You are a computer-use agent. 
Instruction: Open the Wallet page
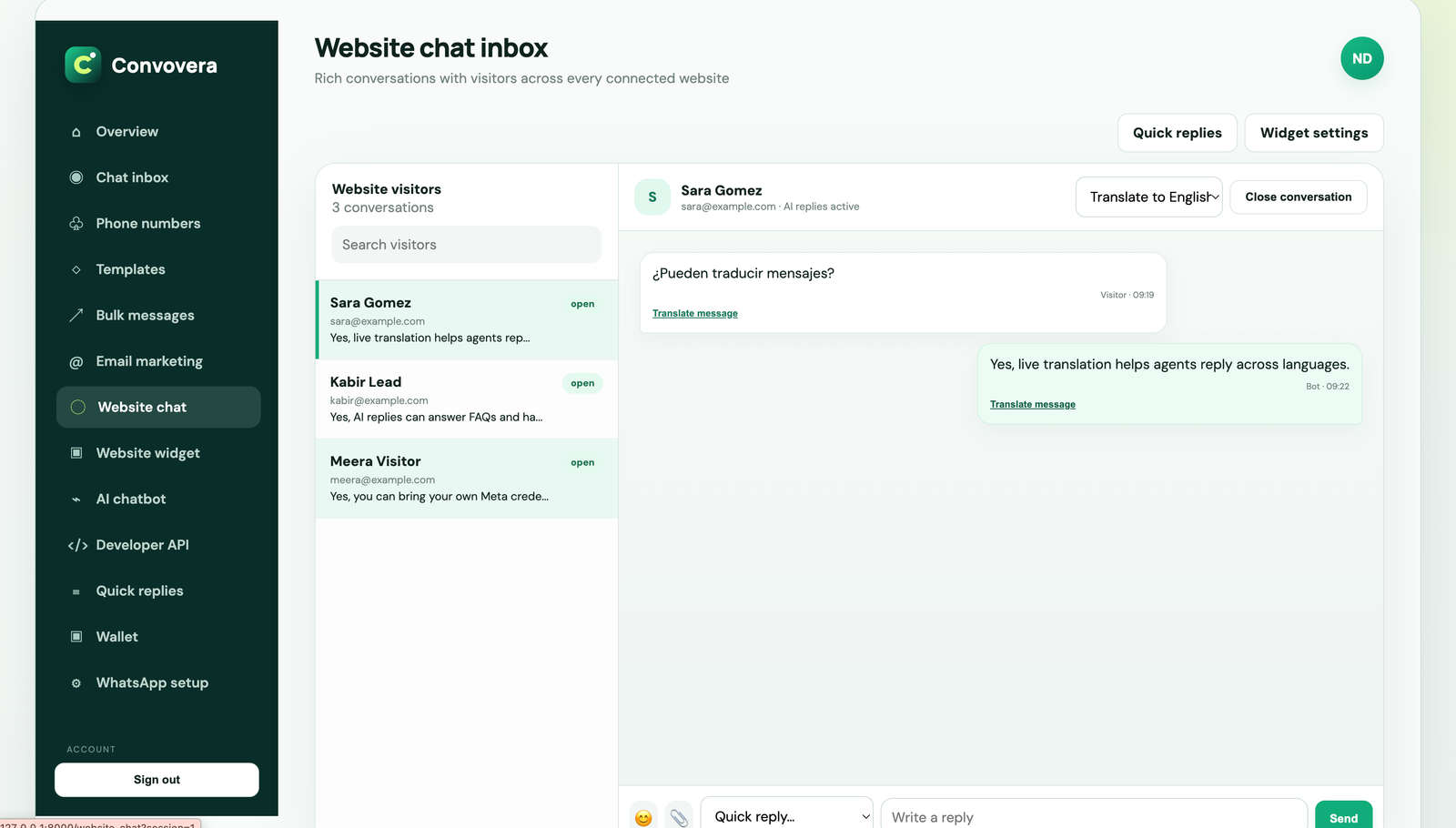click(158, 637)
